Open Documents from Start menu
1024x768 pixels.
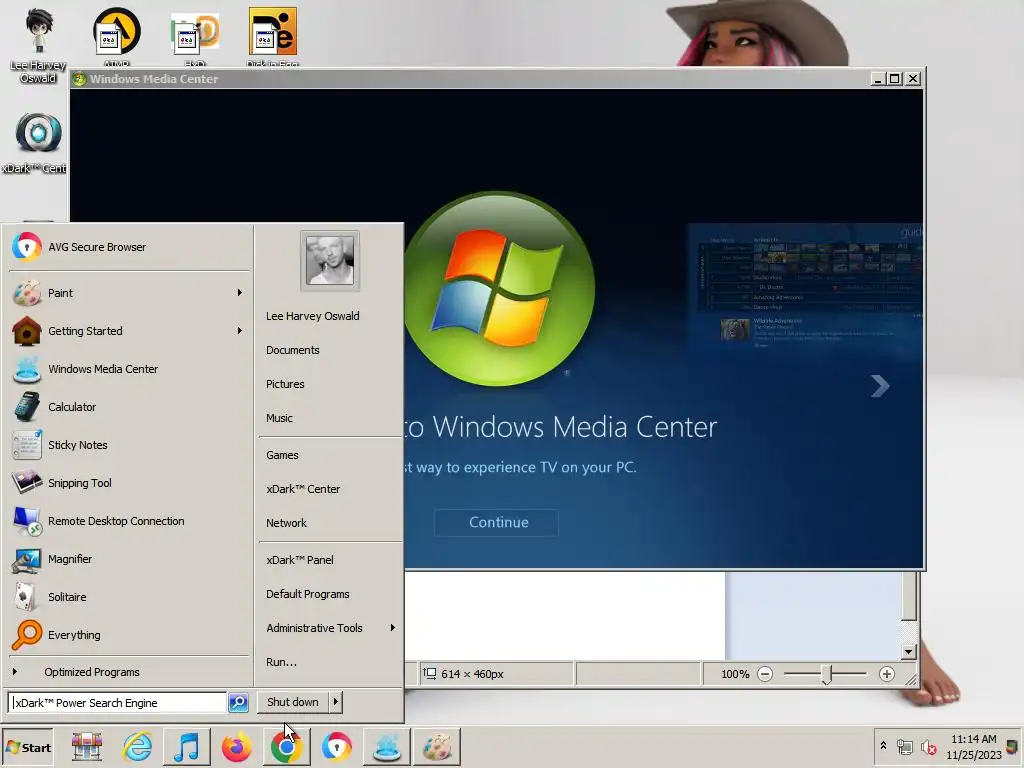click(293, 350)
